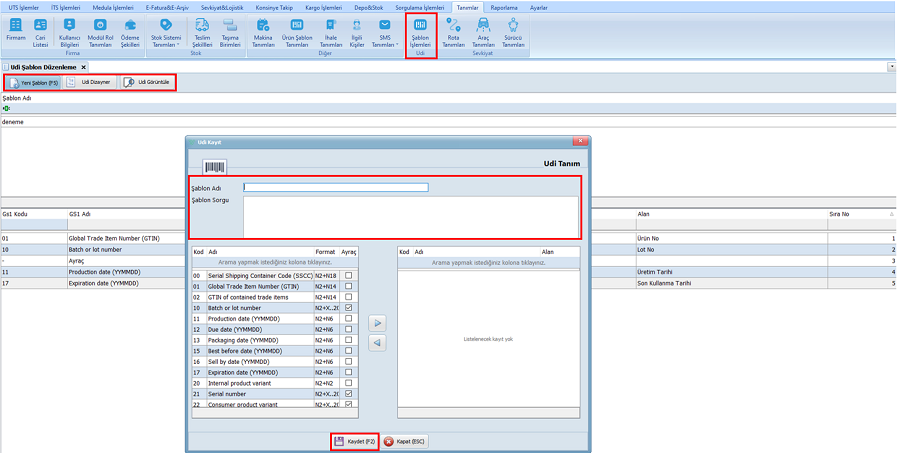Image resolution: width=900 pixels, height=453 pixels.
Task: Click into the Şablon Adı text field
Action: (335, 187)
